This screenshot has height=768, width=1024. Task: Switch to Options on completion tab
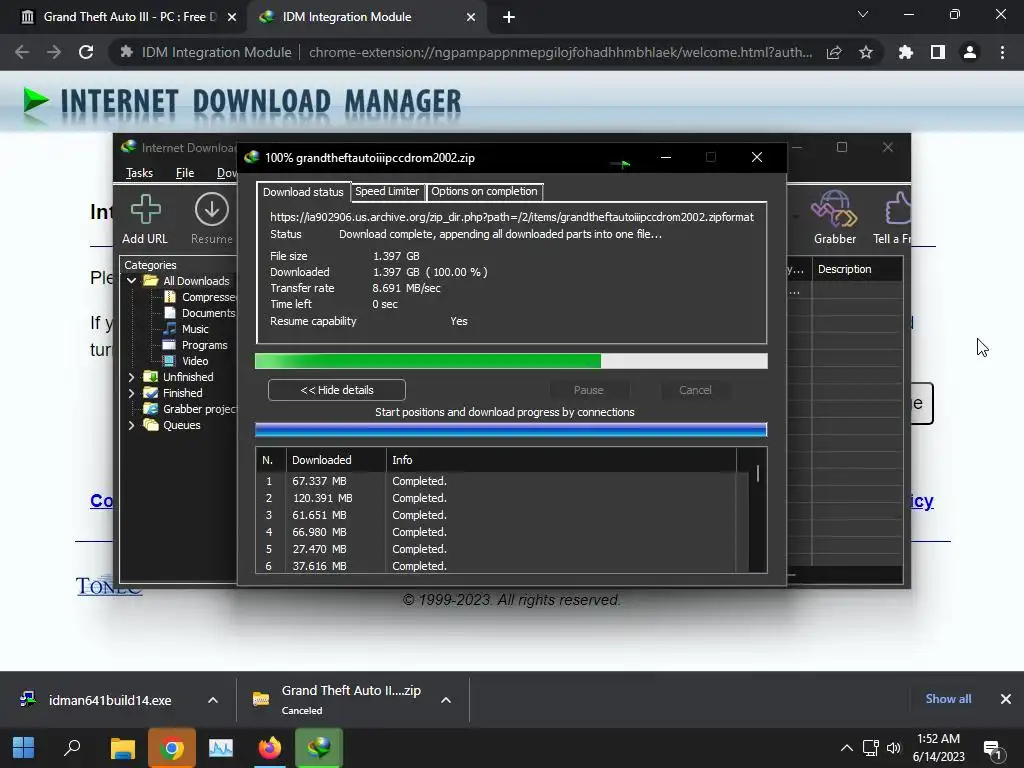pos(484,191)
